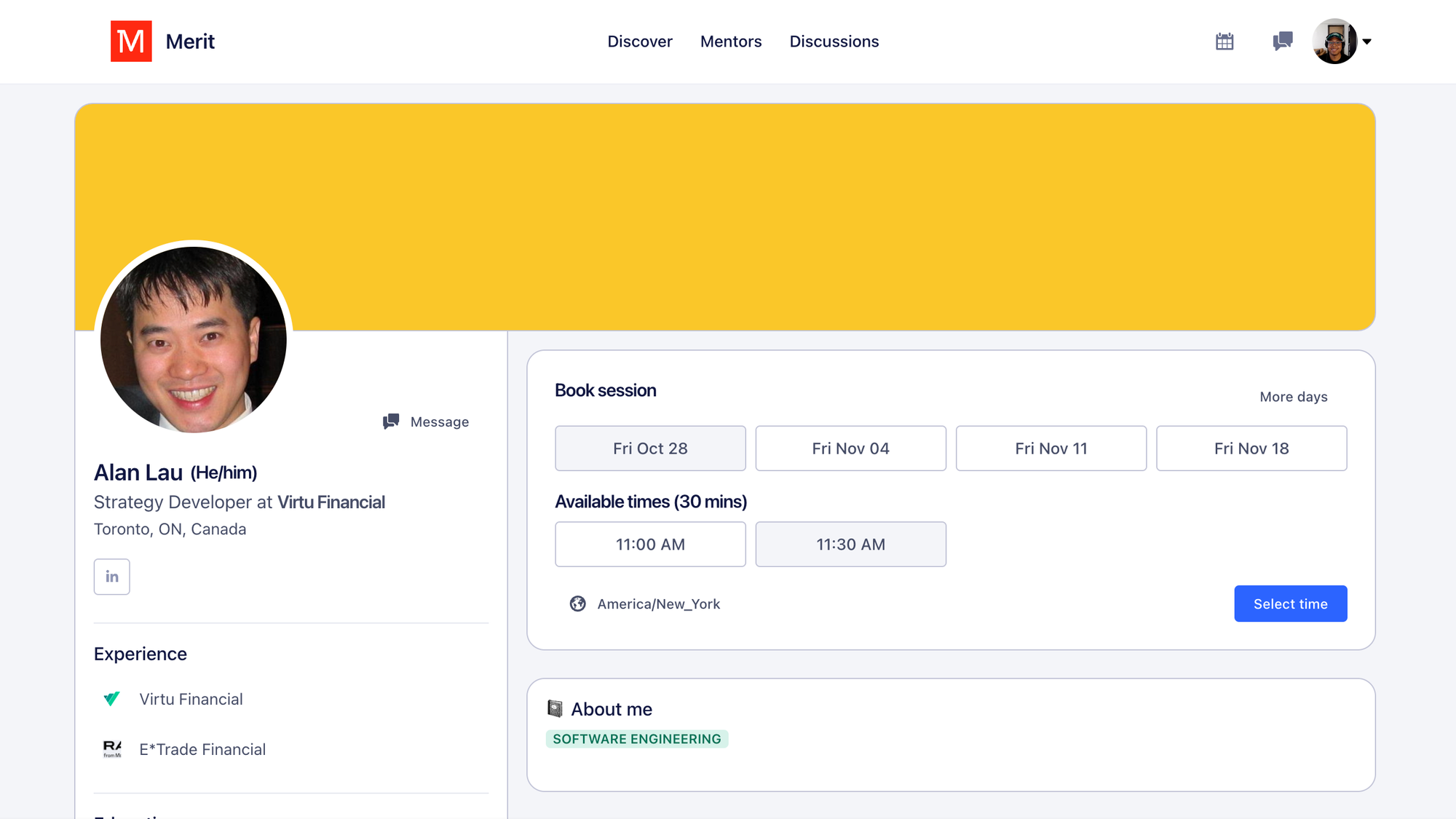
Task: Select the 11:00 AM time slot
Action: (650, 544)
